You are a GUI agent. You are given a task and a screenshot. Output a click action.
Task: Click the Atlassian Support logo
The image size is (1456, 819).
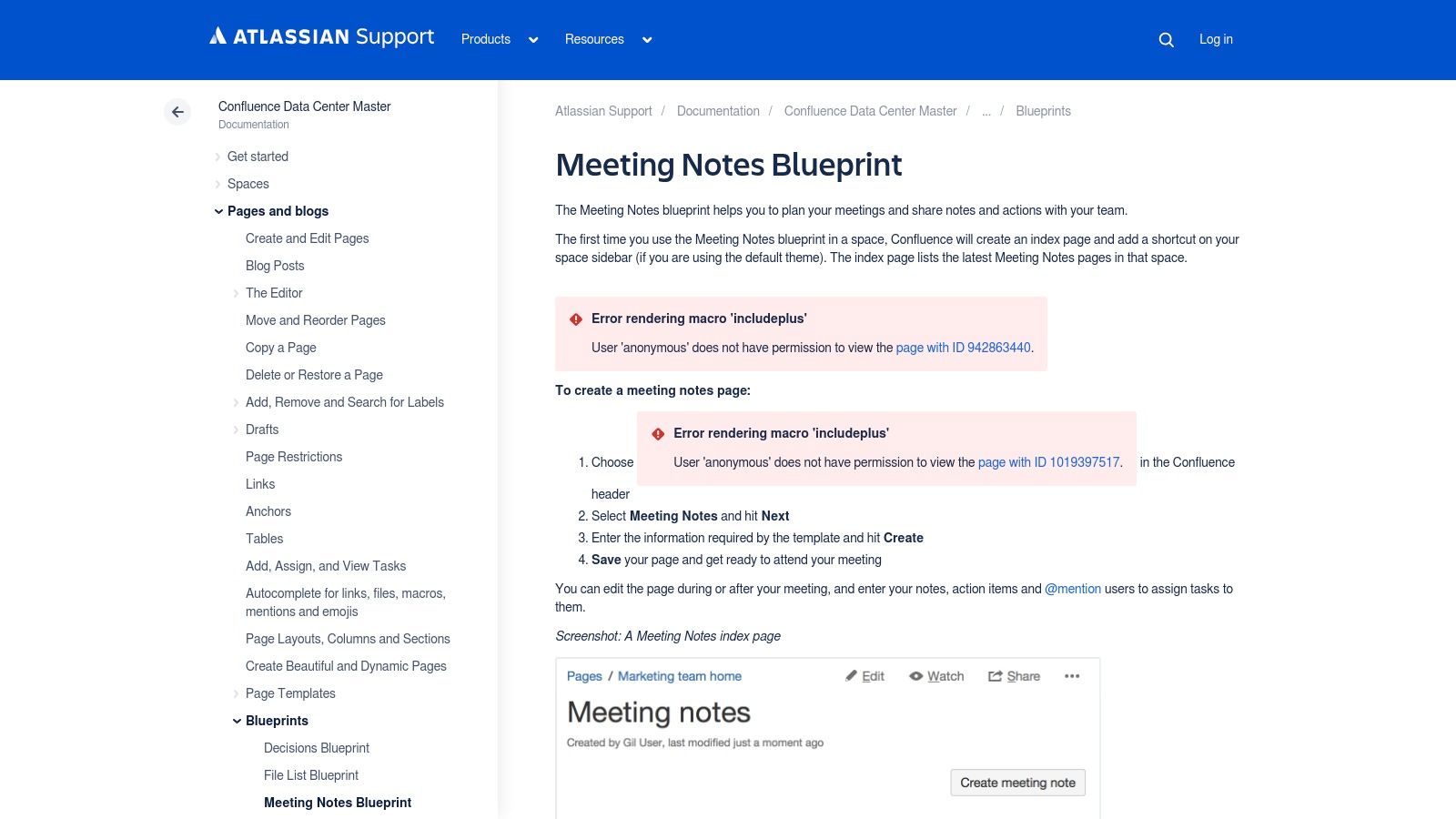[x=321, y=36]
